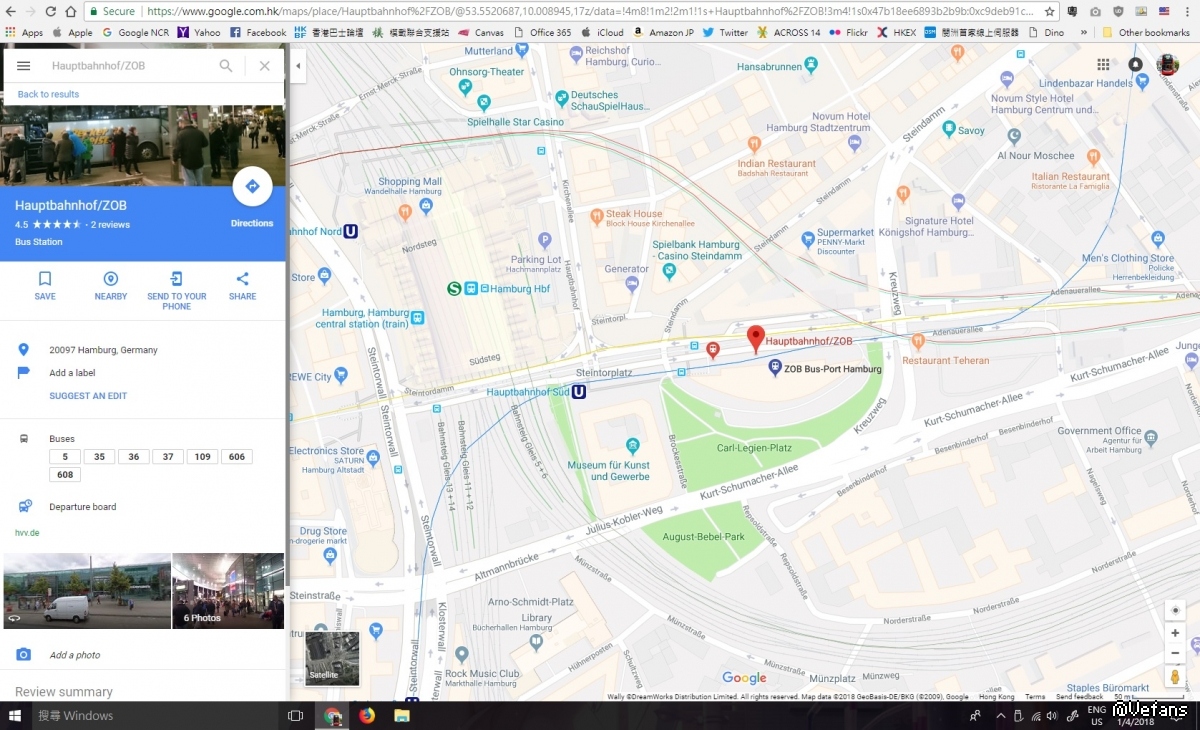Open the Amazon JP bookmark
The image size is (1200, 730).
pos(663,32)
